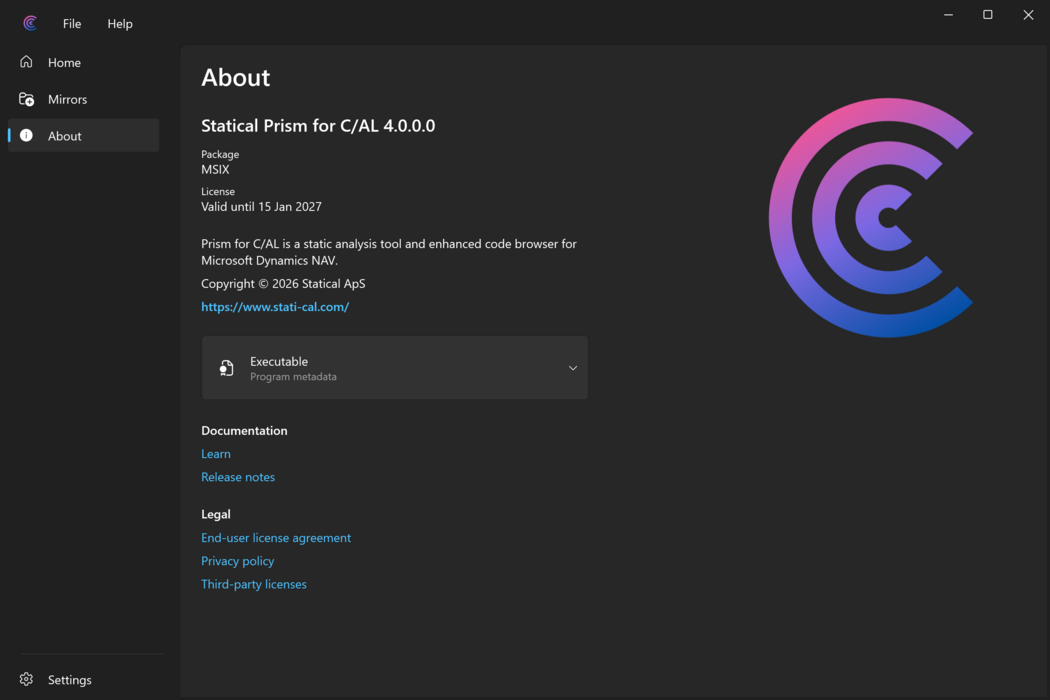Viewport: 1050px width, 700px height.
Task: Click the Prism for C/AL description paragraph
Action: (388, 252)
